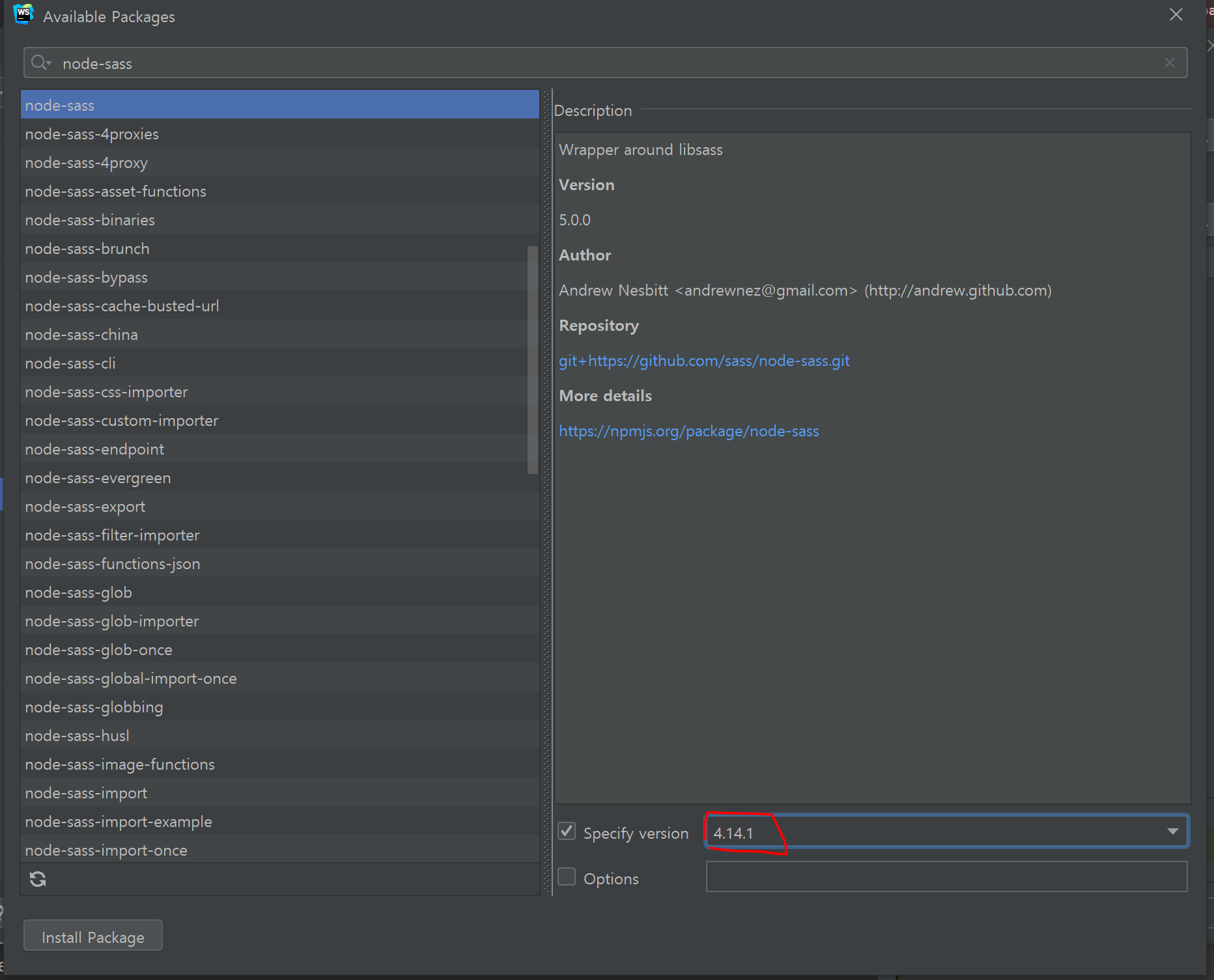Click the package list scrollbar
Image resolution: width=1214 pixels, height=980 pixels.
pos(533,360)
